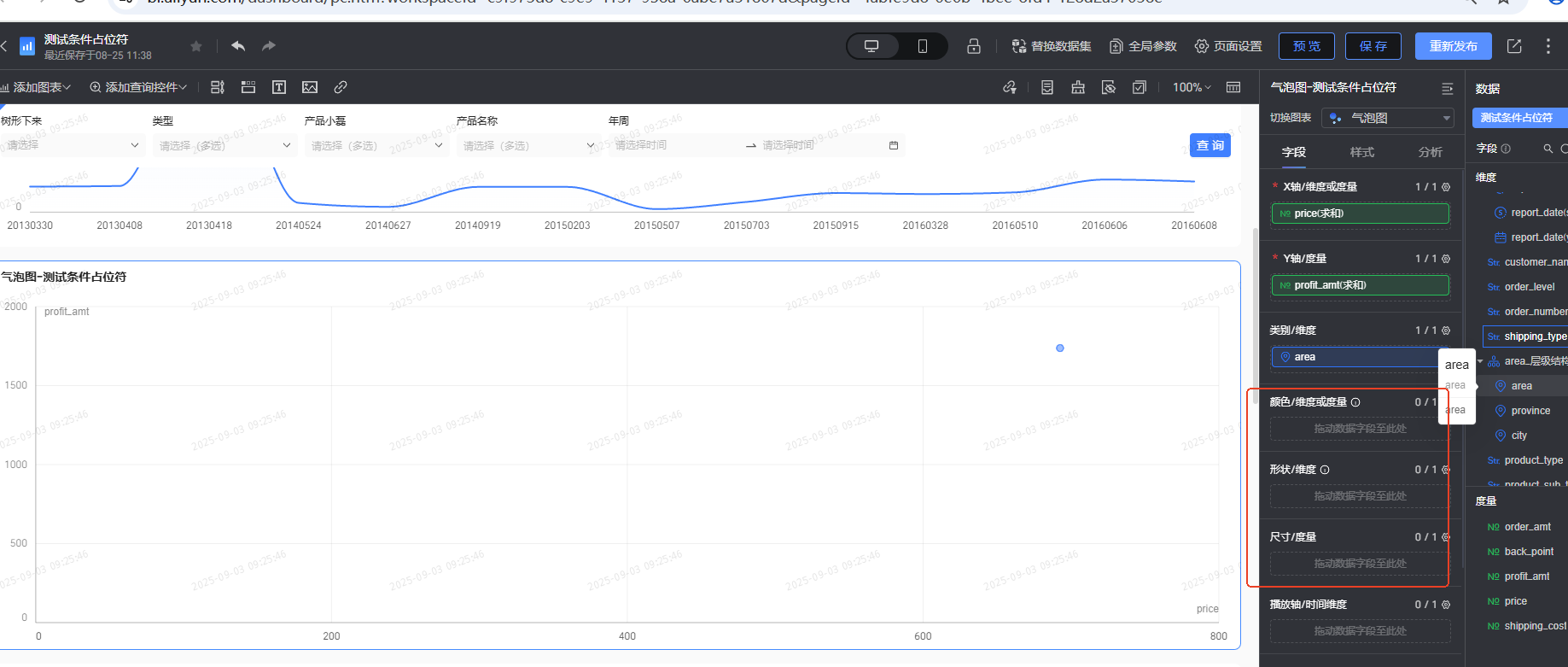This screenshot has width=1568, height=667.
Task: Click the undo arrow icon
Action: [238, 46]
